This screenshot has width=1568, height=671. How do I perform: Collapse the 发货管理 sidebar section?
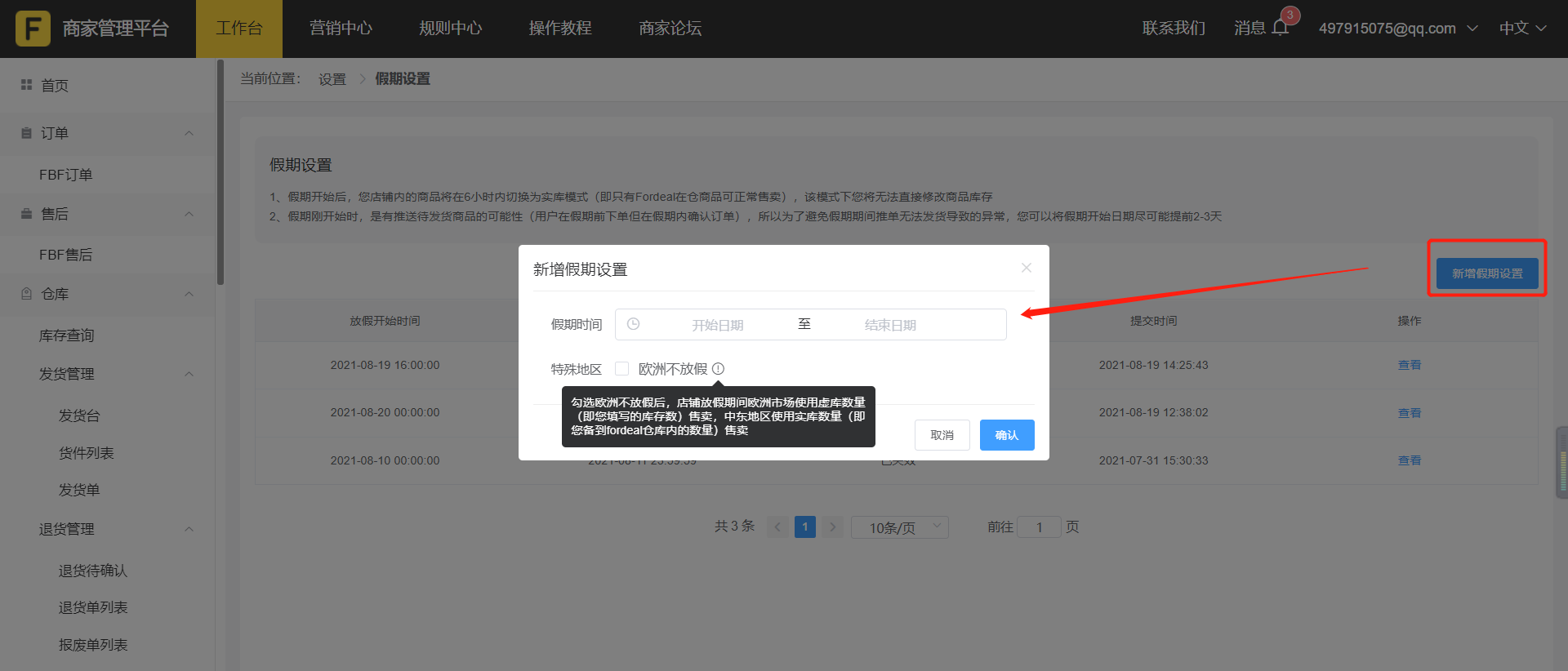[x=189, y=374]
